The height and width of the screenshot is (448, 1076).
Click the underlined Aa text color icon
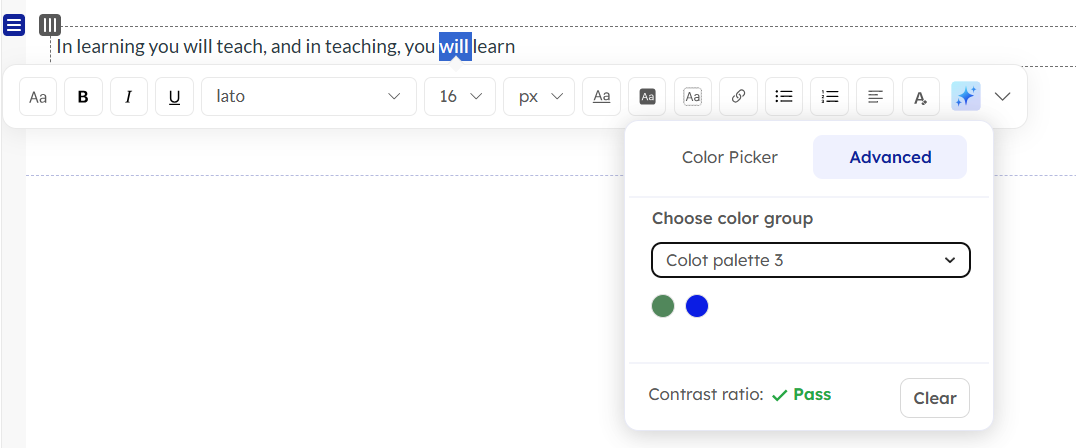click(601, 97)
